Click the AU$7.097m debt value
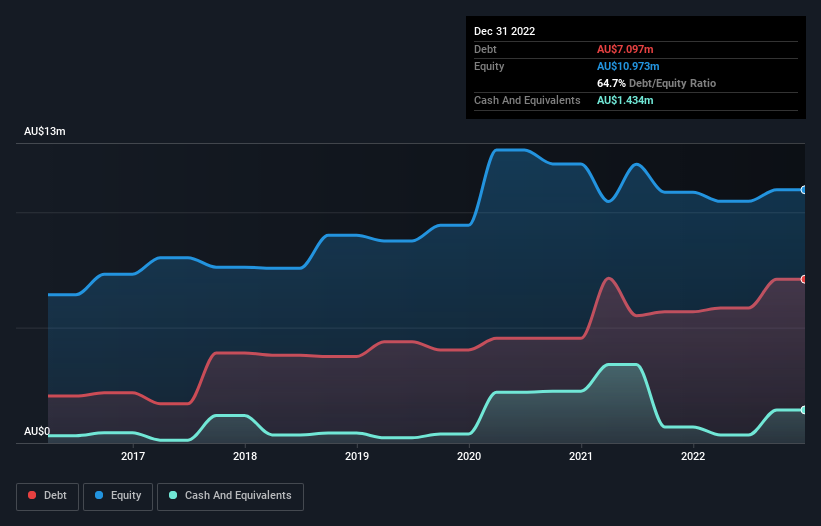Image resolution: width=821 pixels, height=526 pixels. point(625,49)
